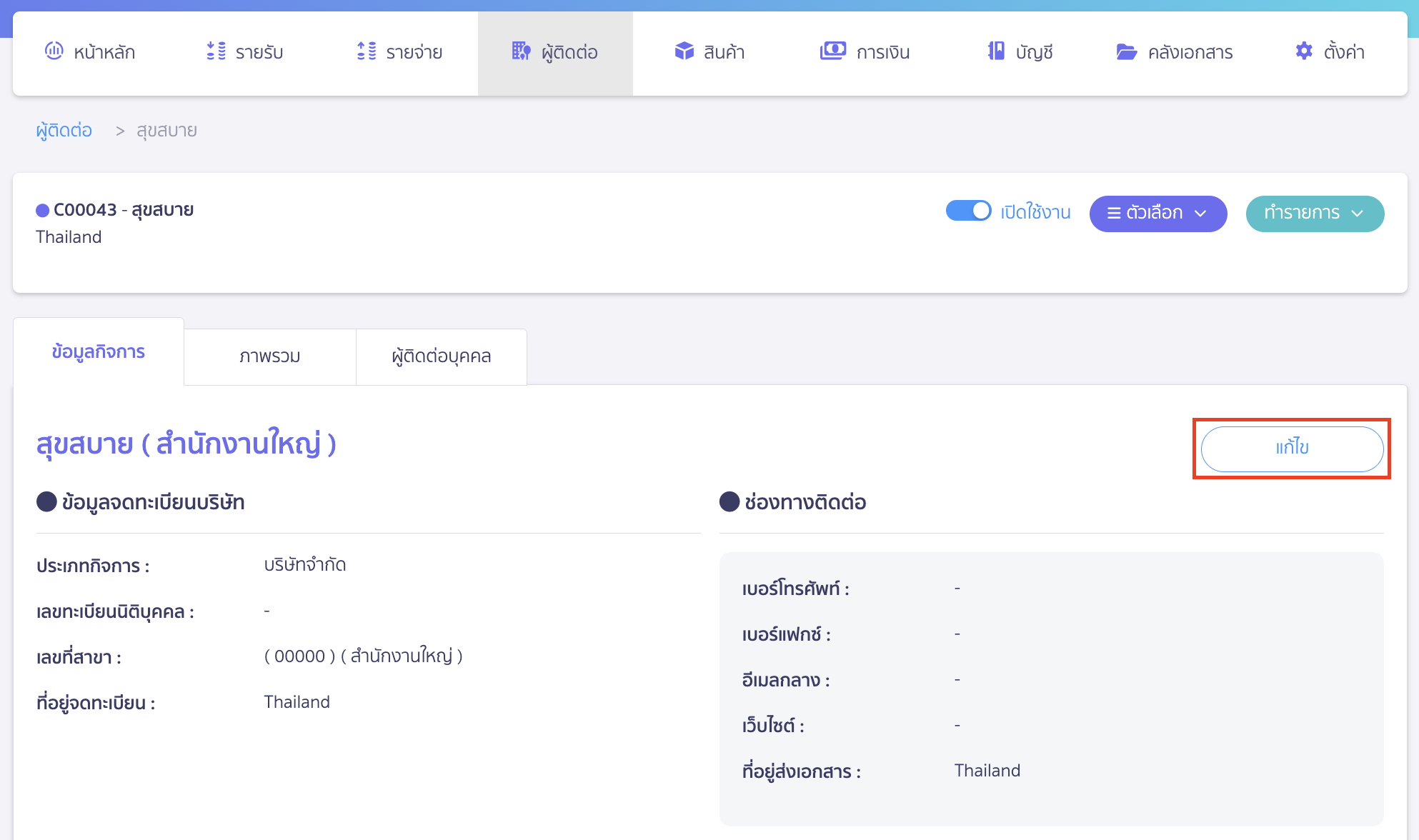This screenshot has height=840, width=1419.
Task: Open the ตัวเลือก dropdown menu
Action: coord(1157,213)
